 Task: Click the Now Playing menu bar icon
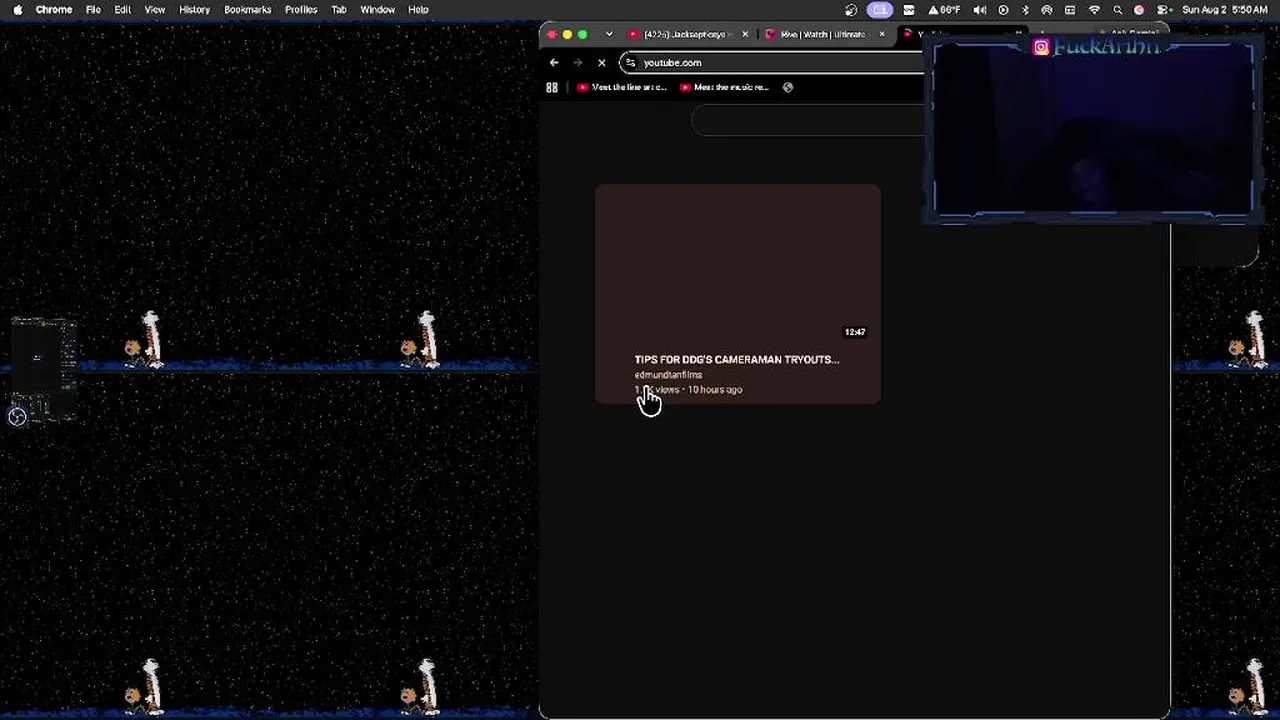pyautogui.click(x=1003, y=10)
